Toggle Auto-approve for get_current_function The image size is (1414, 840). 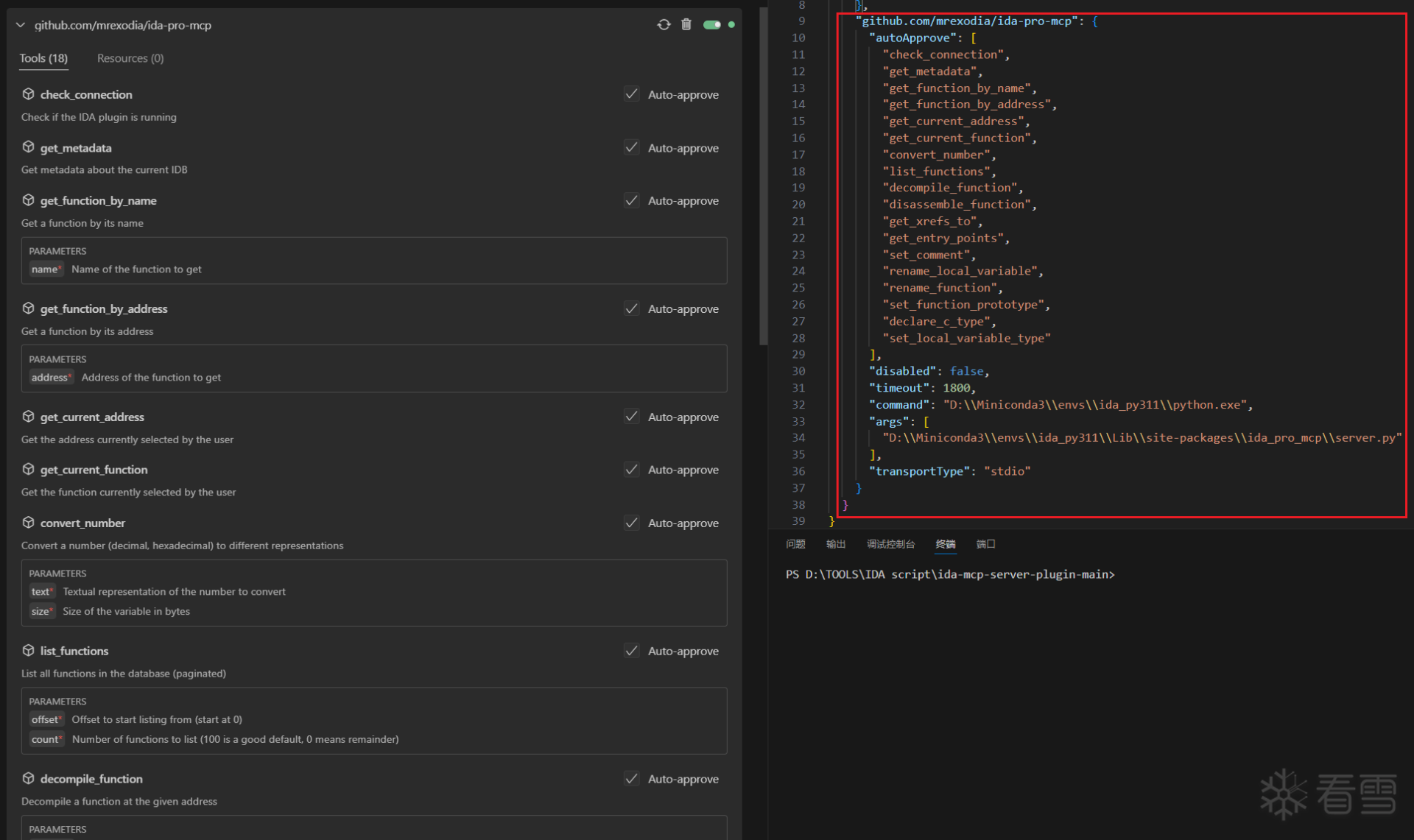631,470
